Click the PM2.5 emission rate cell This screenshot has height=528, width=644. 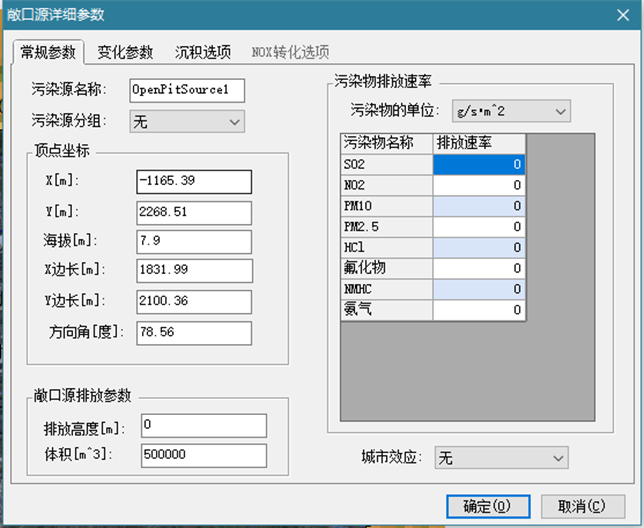pos(479,226)
